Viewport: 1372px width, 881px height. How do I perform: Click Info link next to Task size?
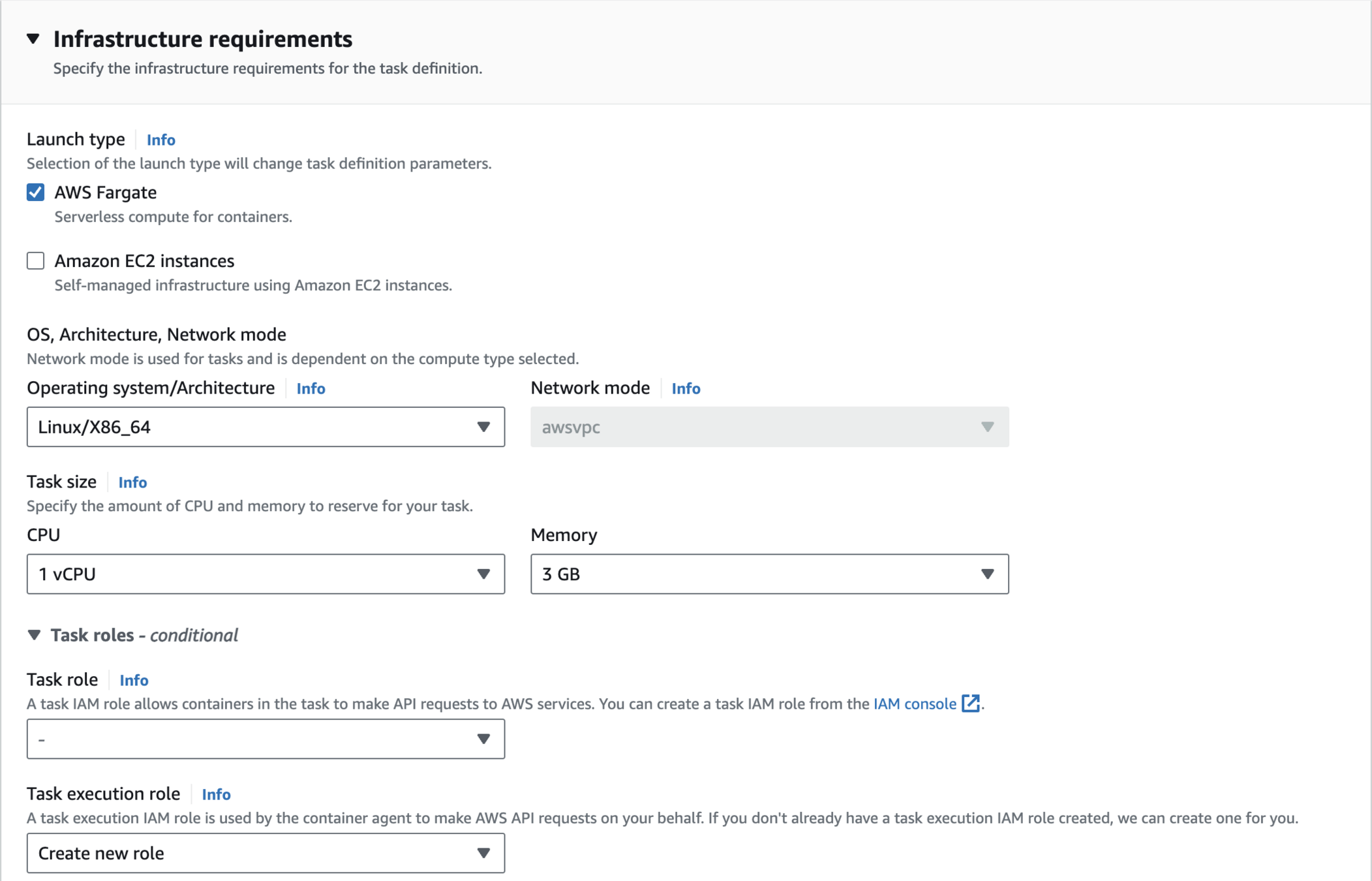coord(132,482)
